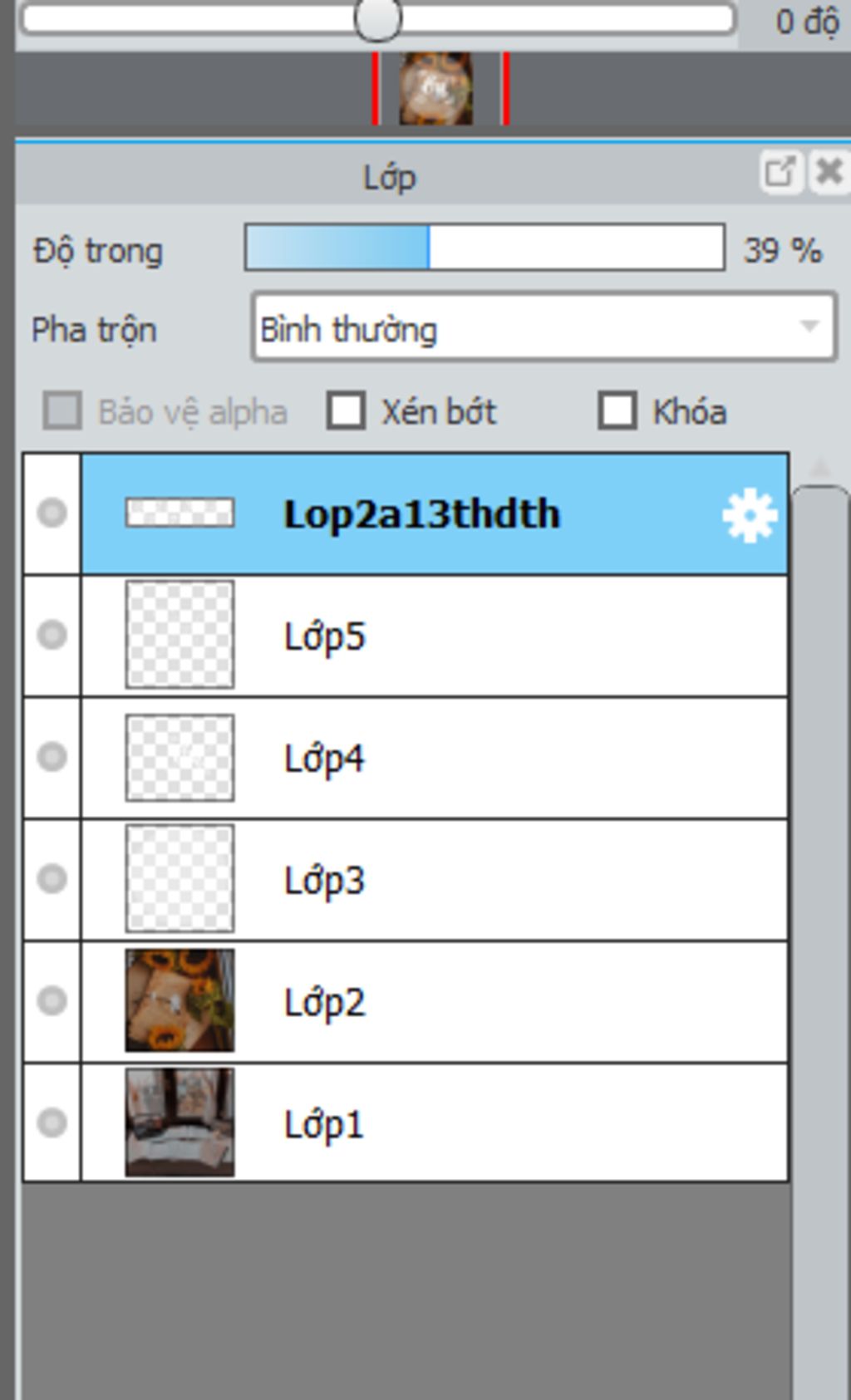The height and width of the screenshot is (1400, 851).
Task: Click the Lớp1 layer thumbnail
Action: coord(180,1122)
